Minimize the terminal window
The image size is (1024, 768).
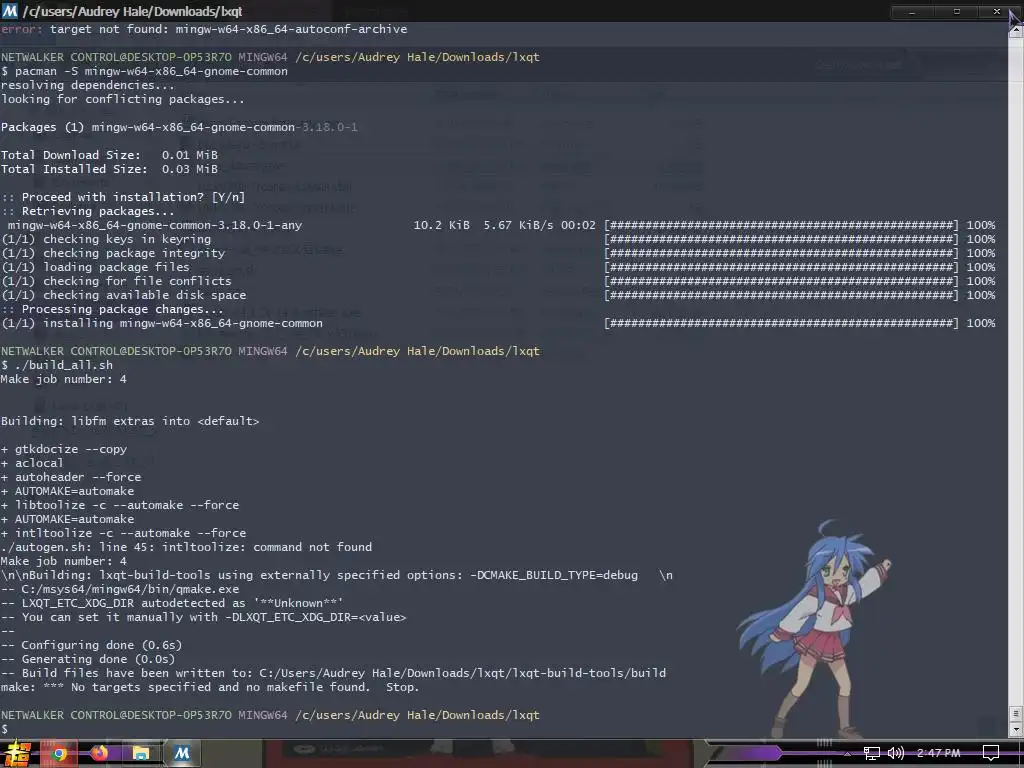(912, 12)
